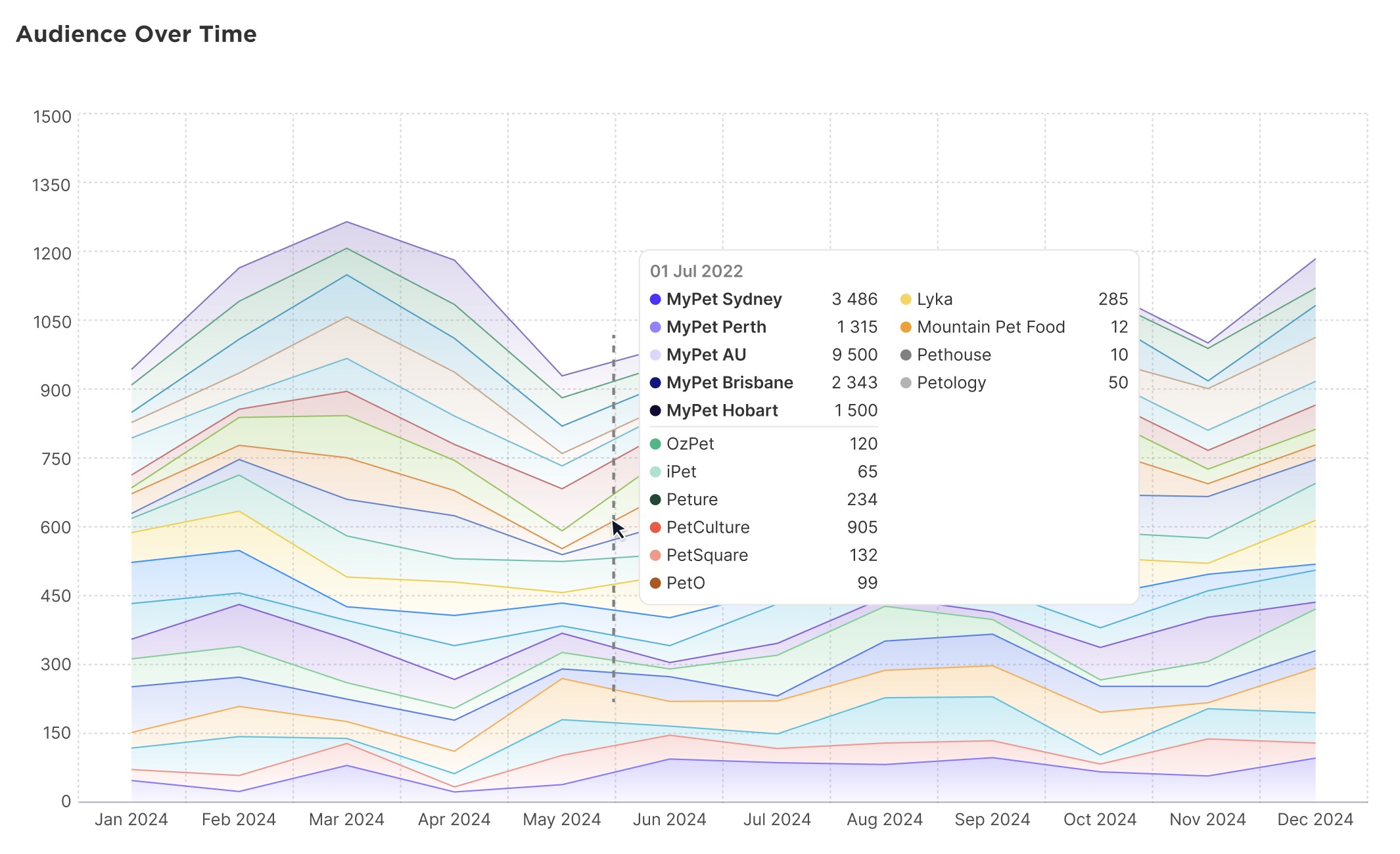Click the 905 value for PetCulture

[862, 528]
